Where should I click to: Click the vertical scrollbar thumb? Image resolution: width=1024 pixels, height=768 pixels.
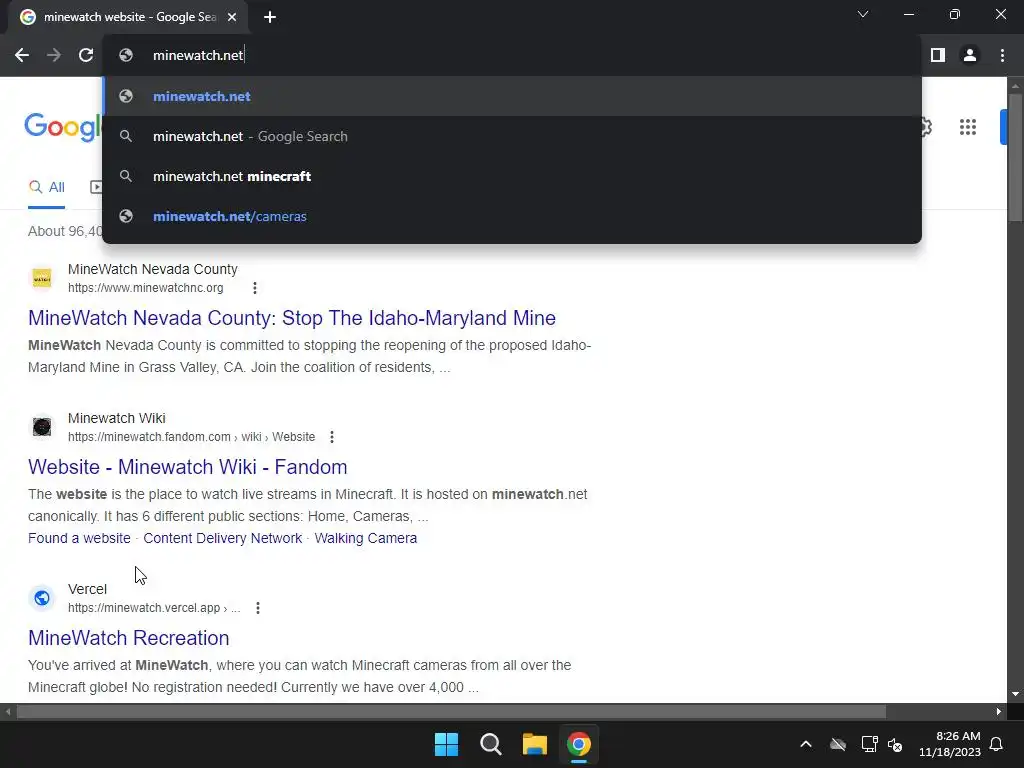click(x=1016, y=158)
